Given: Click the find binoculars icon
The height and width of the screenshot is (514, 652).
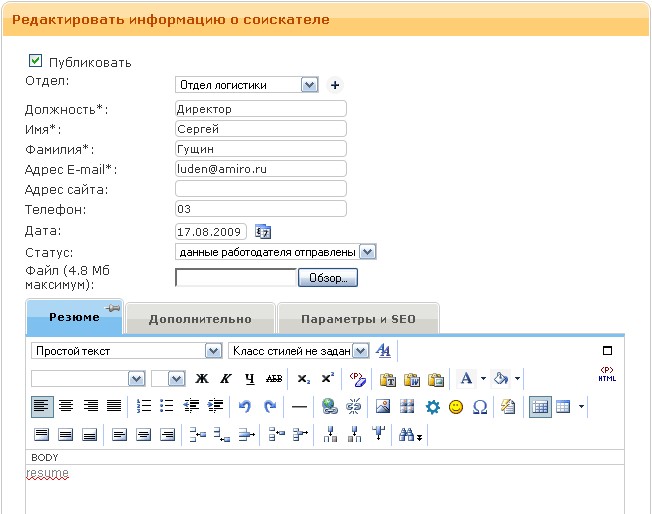Looking at the screenshot, I should click(x=408, y=435).
